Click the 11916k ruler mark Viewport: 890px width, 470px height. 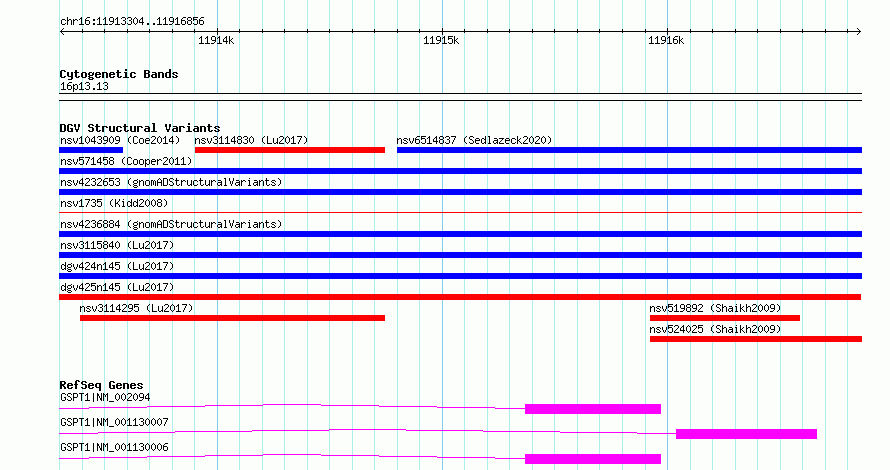click(x=666, y=40)
